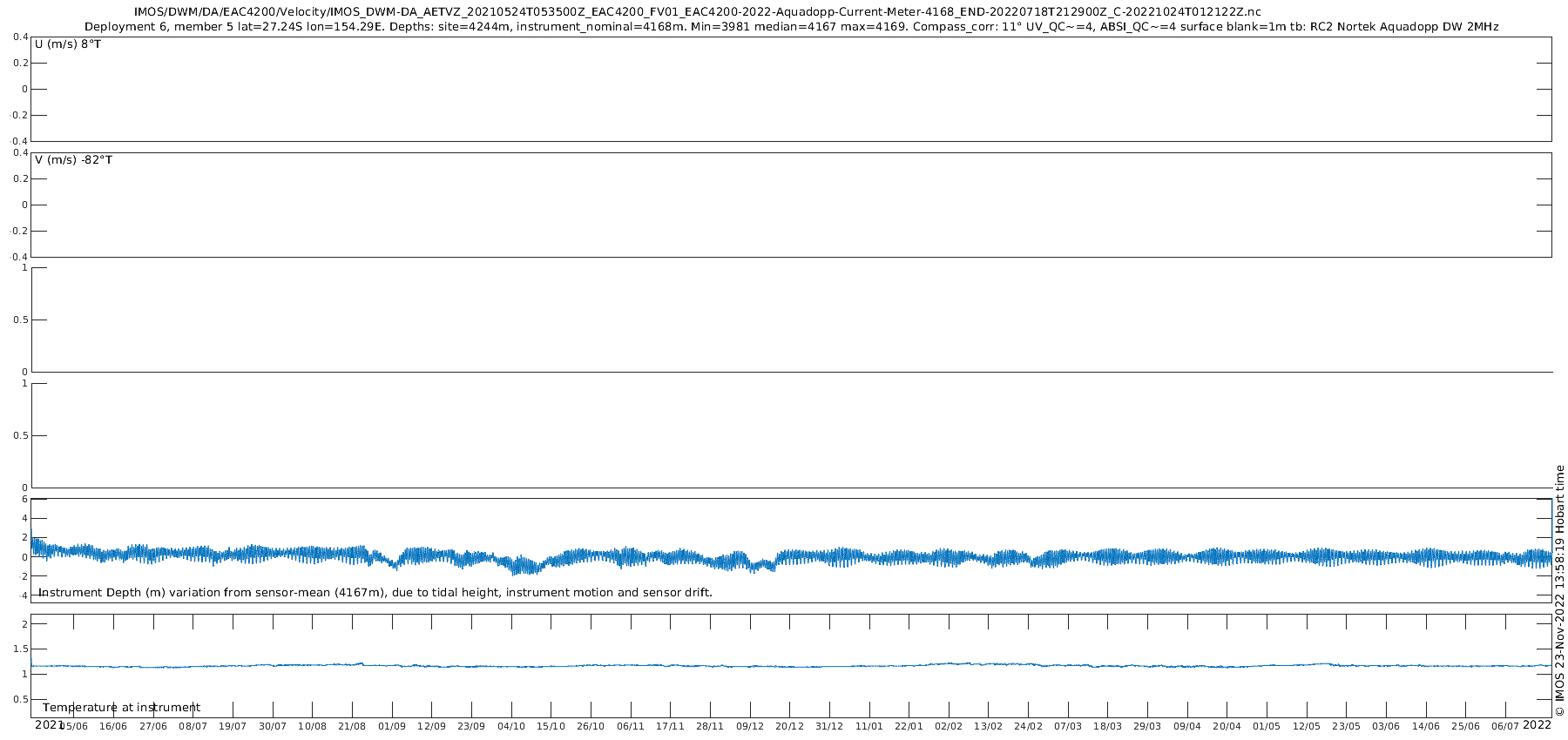Select the 22/01 date tick label
This screenshot has width=1568, height=740.
(909, 726)
